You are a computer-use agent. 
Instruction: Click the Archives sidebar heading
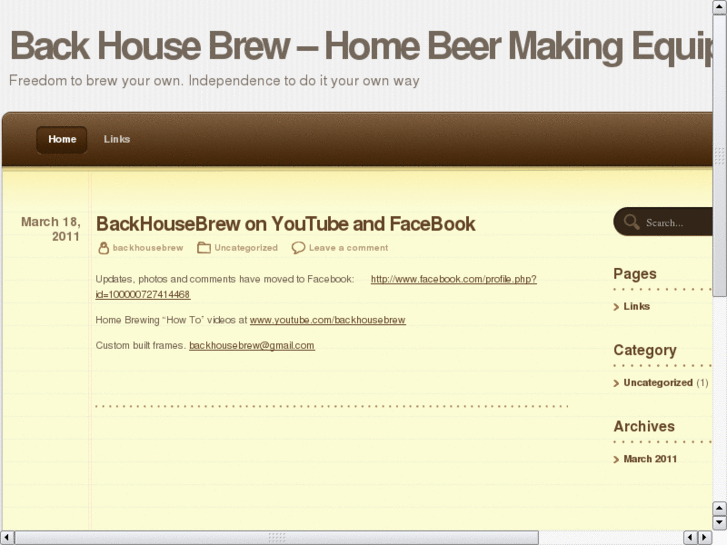[644, 426]
